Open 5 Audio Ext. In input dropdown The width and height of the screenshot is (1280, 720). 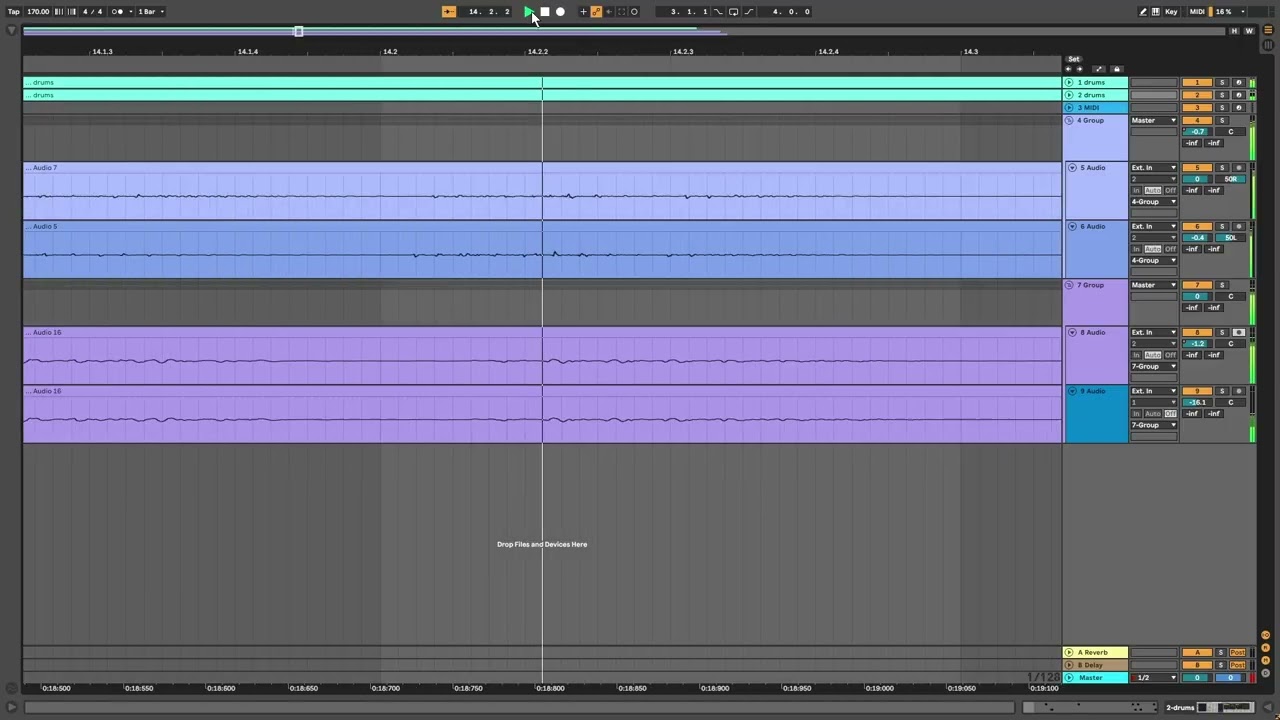(1154, 168)
